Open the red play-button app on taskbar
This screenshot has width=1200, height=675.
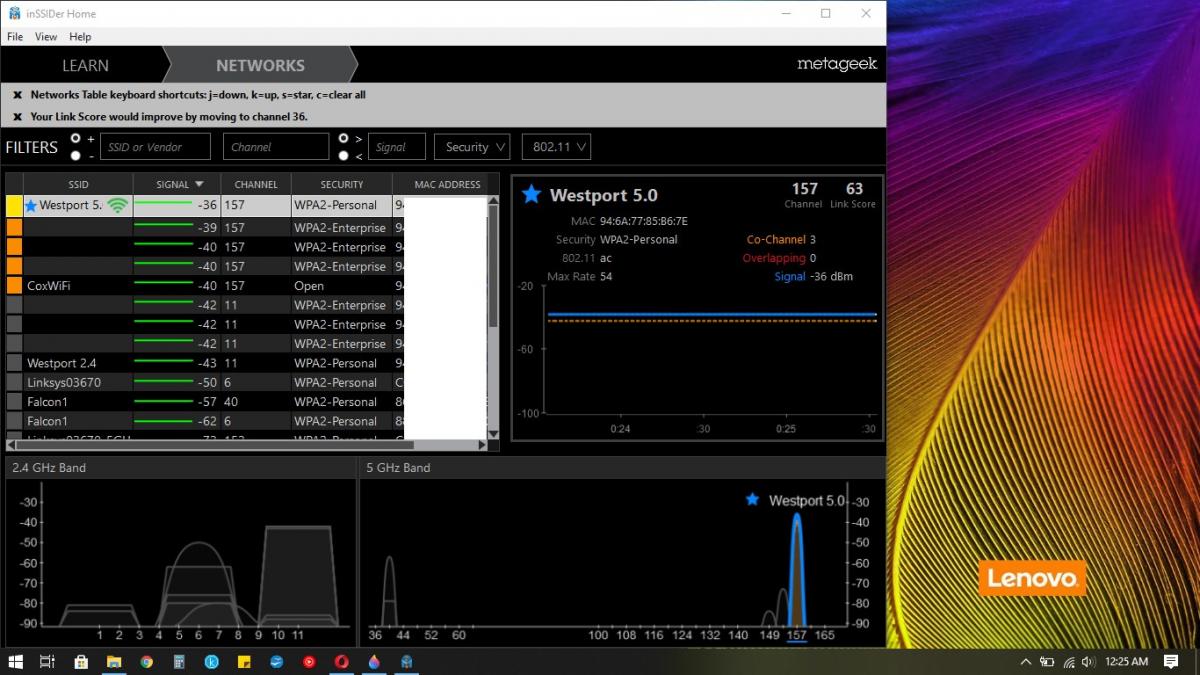click(309, 661)
